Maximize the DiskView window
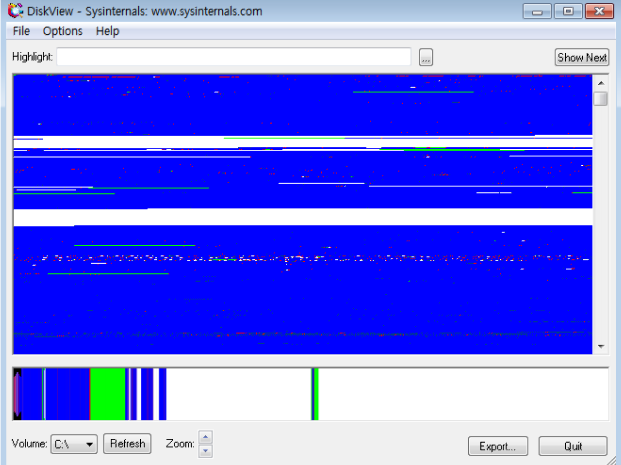 pos(568,11)
